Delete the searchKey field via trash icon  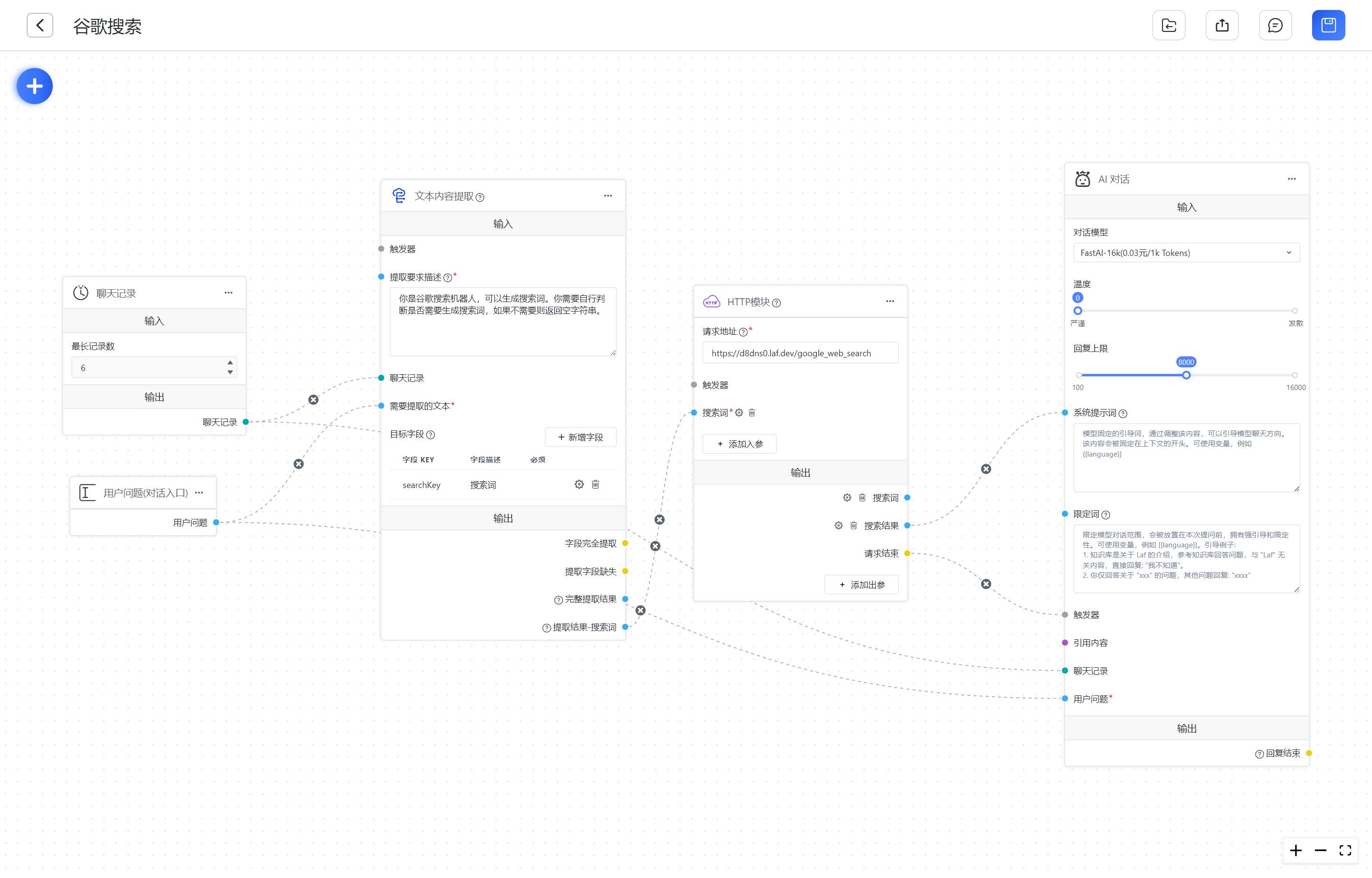point(595,484)
